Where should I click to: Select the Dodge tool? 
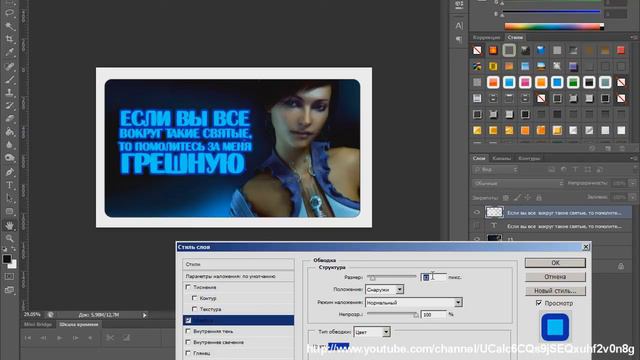pos(9,158)
